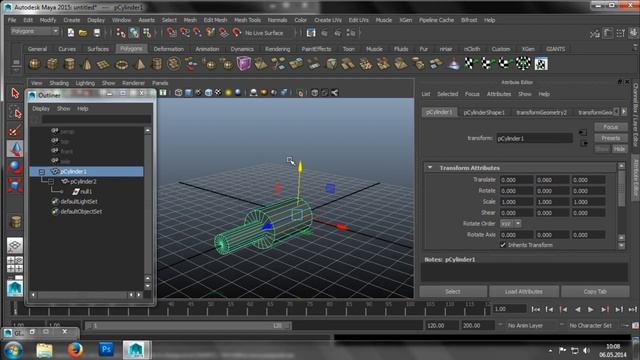Viewport: 640px width, 360px height.
Task: Toggle snap to curves magnet
Action: 184,33
